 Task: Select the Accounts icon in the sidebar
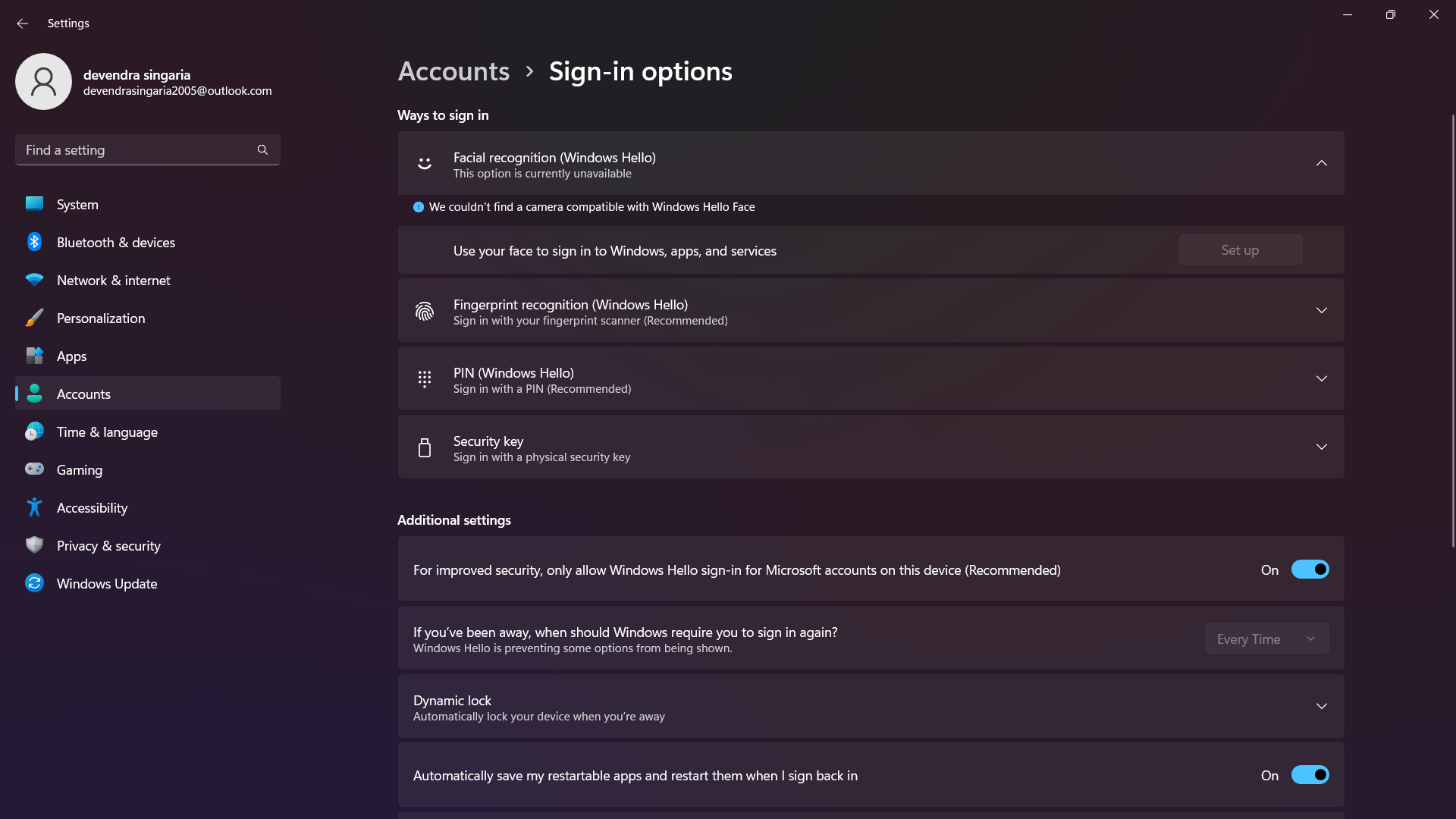point(35,394)
